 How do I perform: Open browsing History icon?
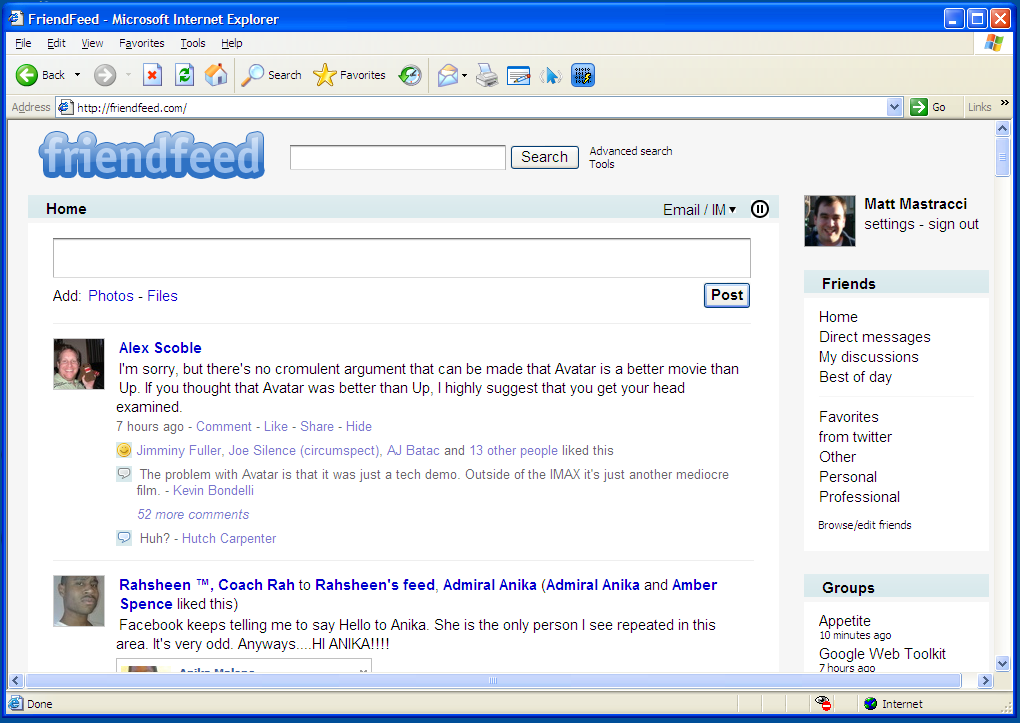[410, 75]
